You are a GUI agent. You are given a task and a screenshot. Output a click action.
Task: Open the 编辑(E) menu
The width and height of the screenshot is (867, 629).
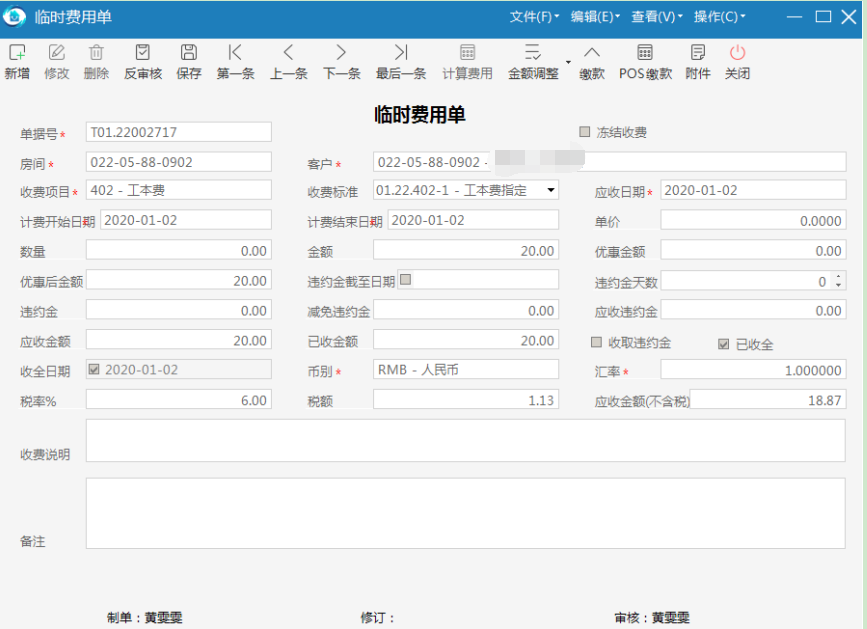[x=595, y=17]
